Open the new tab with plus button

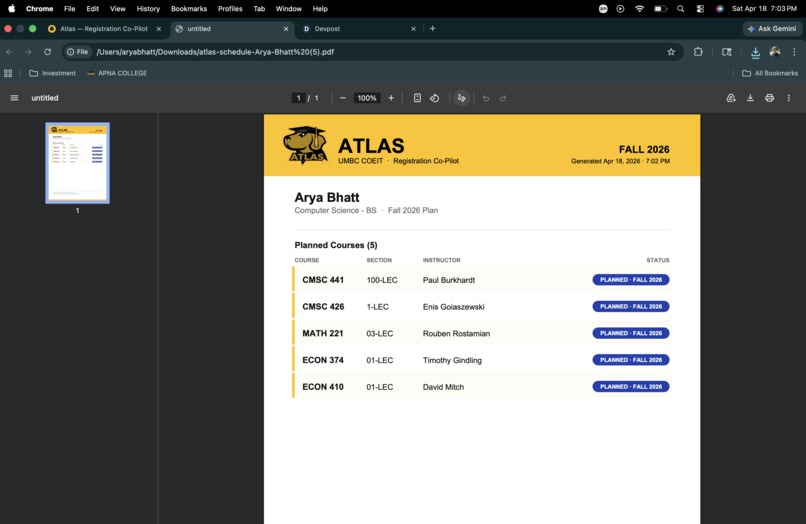click(432, 29)
